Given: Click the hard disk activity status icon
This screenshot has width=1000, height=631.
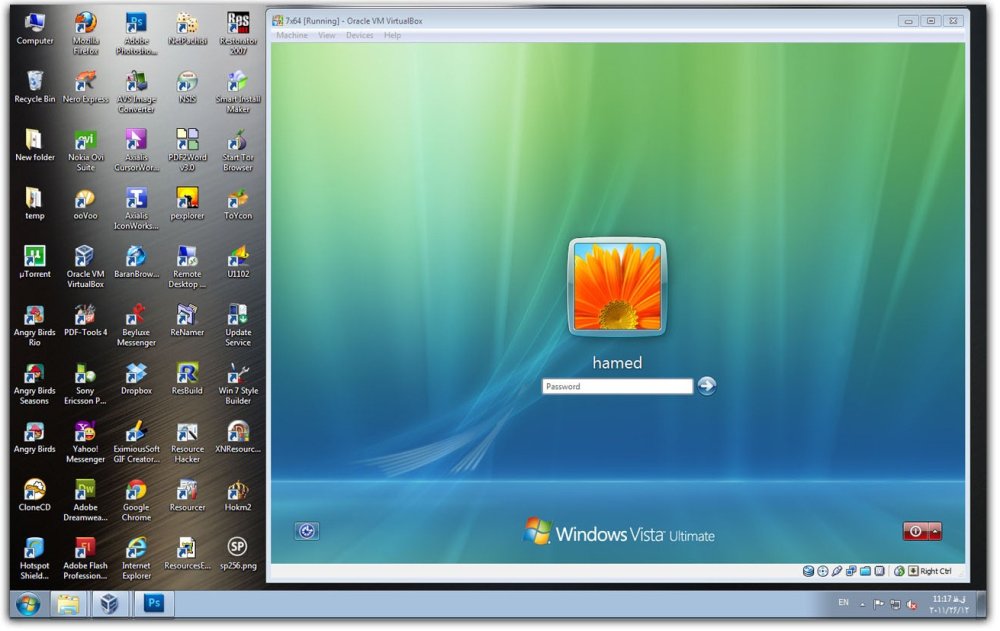Looking at the screenshot, I should [809, 570].
